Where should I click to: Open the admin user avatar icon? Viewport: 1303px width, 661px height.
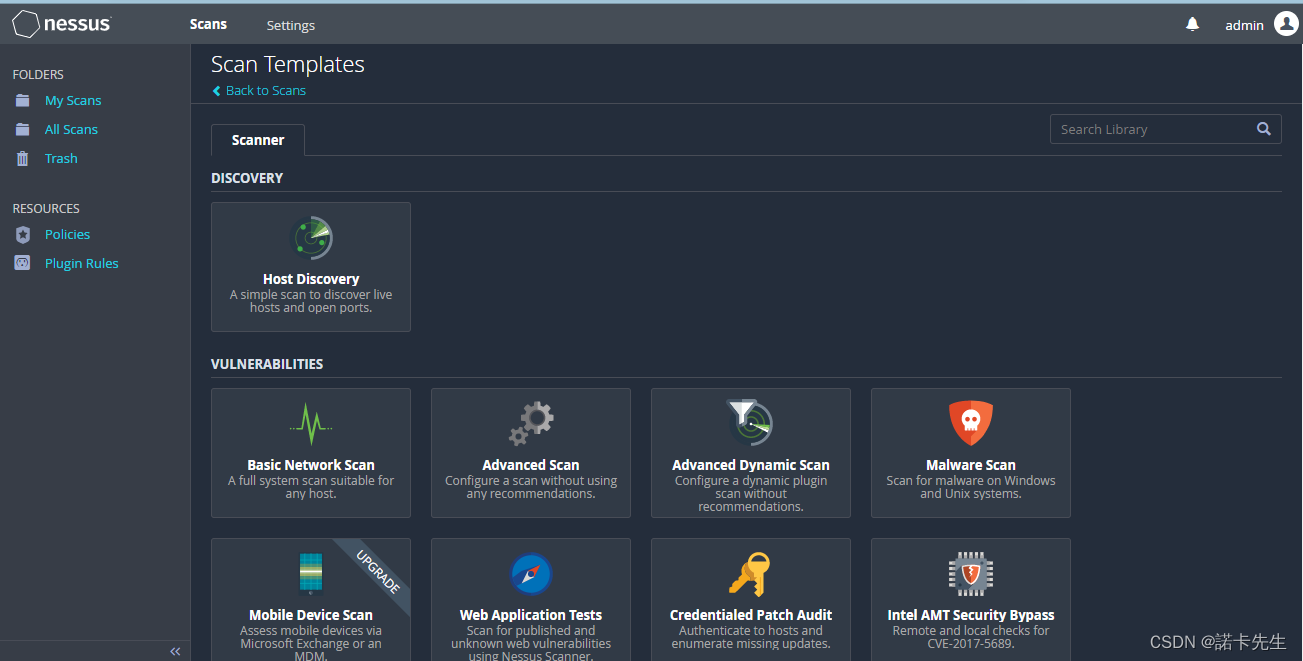1286,24
